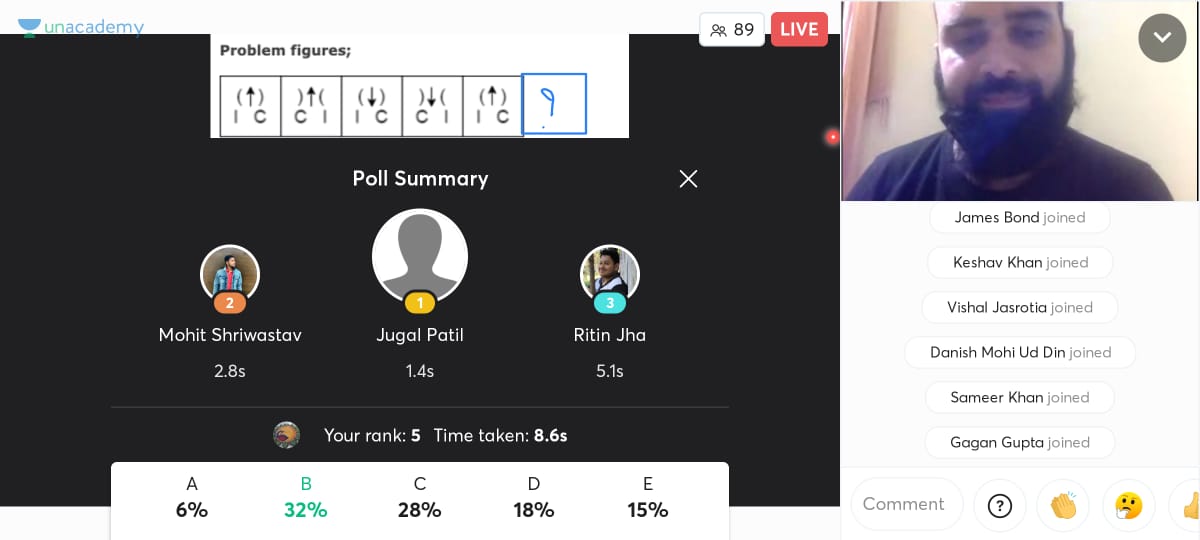Select Ritin Jha's rank 3 avatar
Screen dimensions: 1200x540
coord(610,274)
